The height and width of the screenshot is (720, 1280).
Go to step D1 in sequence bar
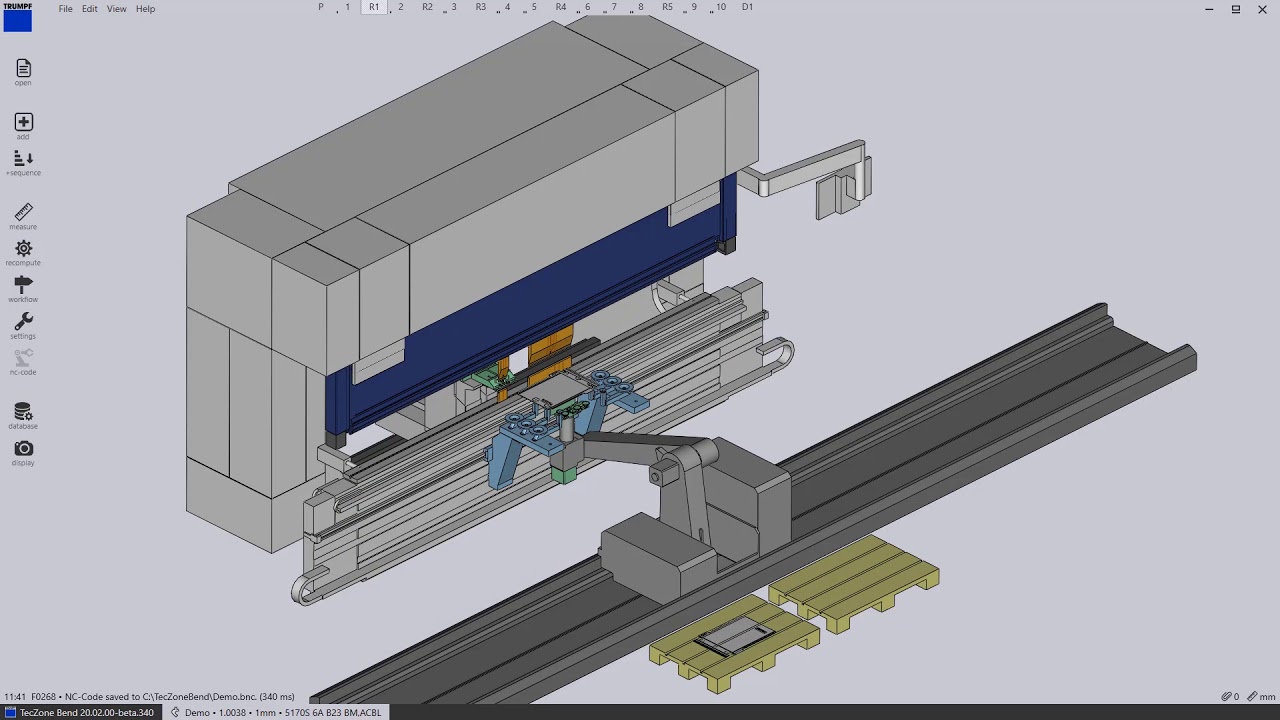(747, 7)
